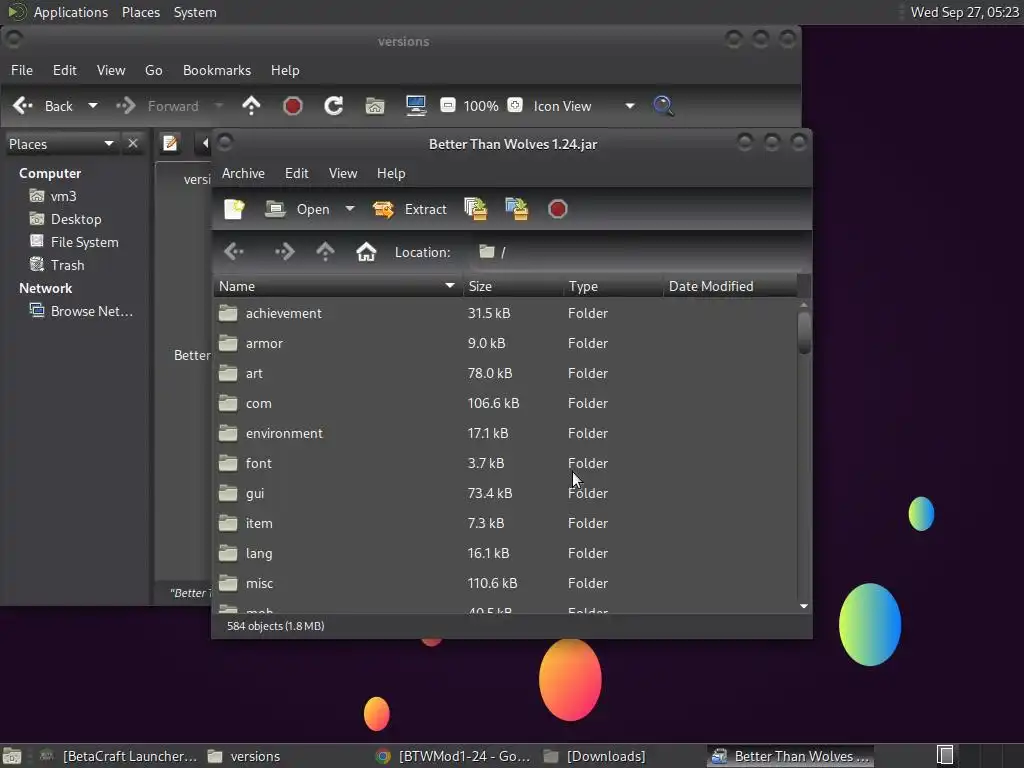The width and height of the screenshot is (1024, 768).
Task: Expand the Open recent archives dropdown arrow
Action: click(350, 209)
